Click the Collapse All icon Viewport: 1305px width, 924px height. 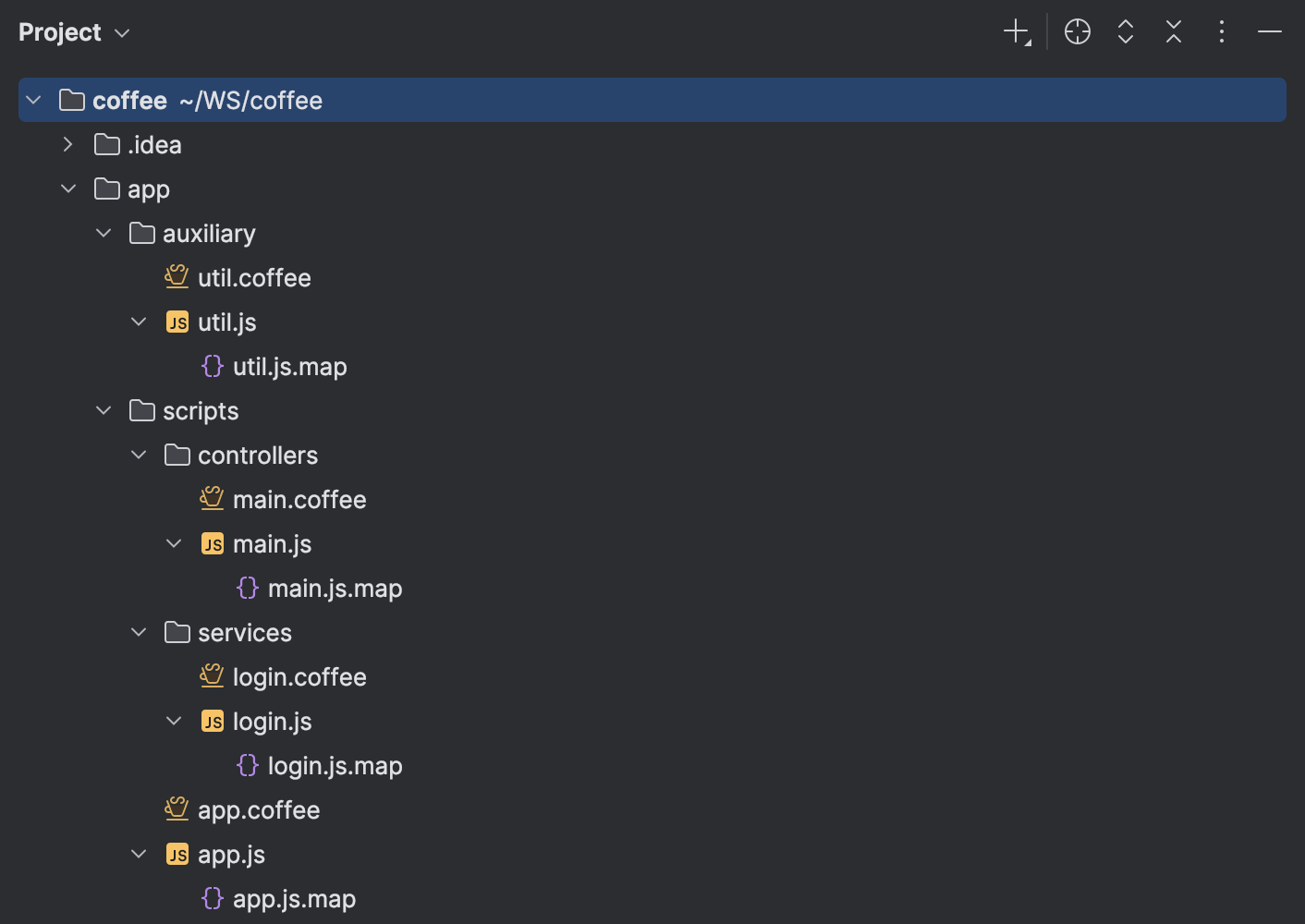(1173, 31)
